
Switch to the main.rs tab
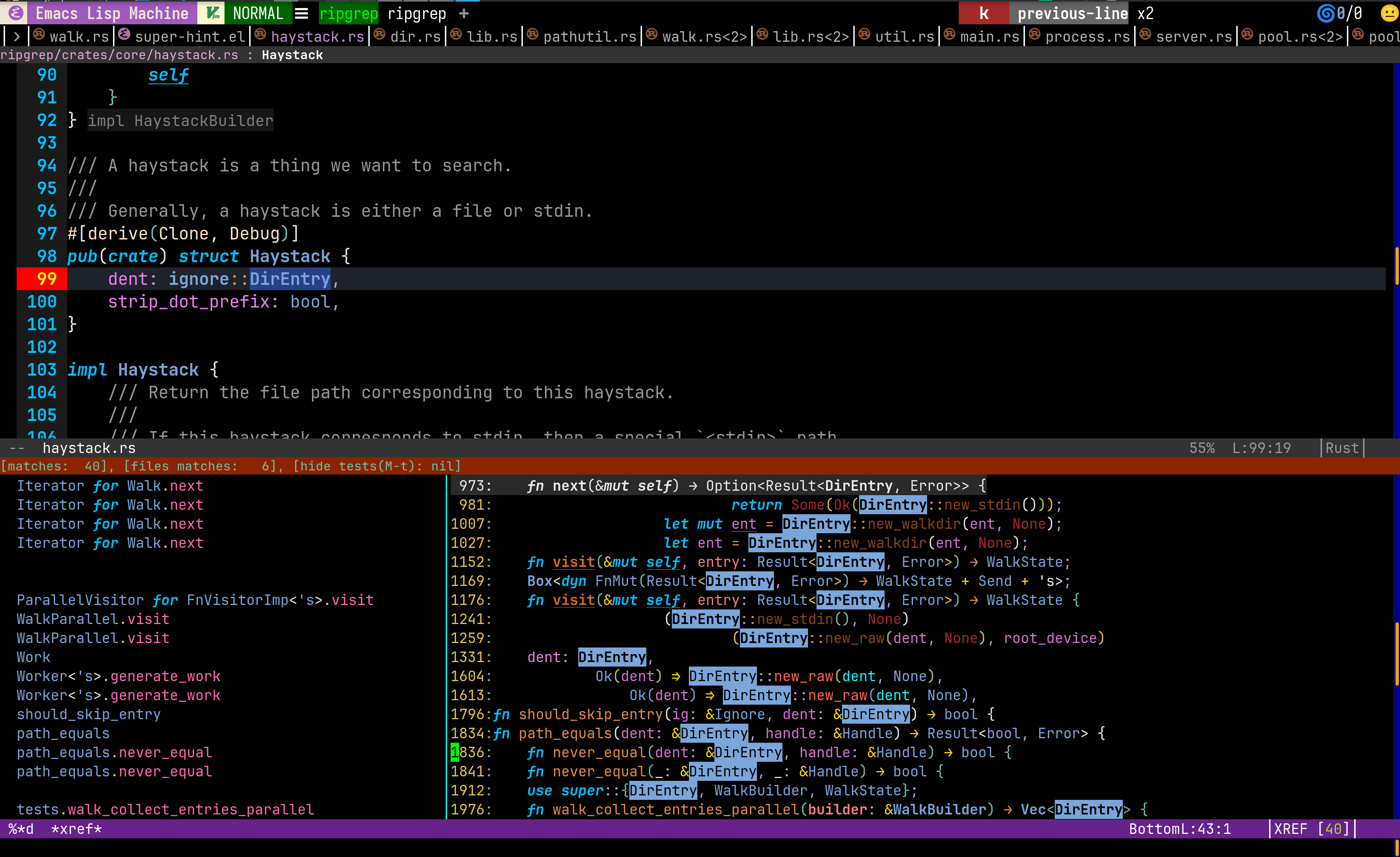pyautogui.click(x=989, y=36)
